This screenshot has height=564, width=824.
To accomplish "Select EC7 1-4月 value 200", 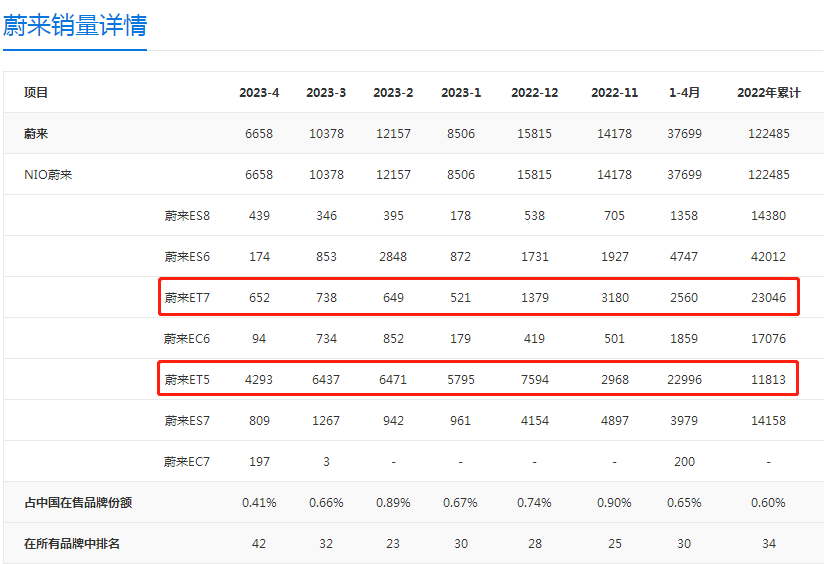I will pos(684,462).
